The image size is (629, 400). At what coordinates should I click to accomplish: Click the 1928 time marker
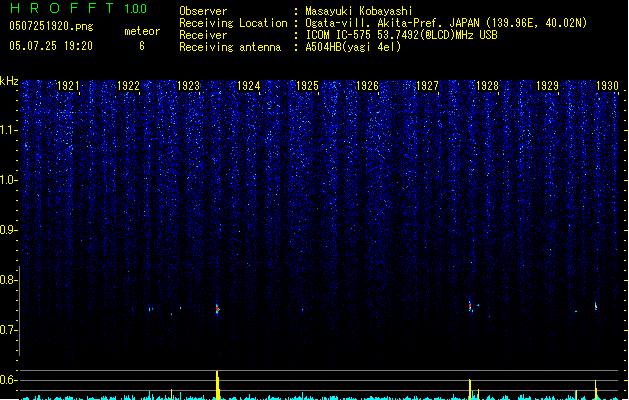[x=487, y=86]
